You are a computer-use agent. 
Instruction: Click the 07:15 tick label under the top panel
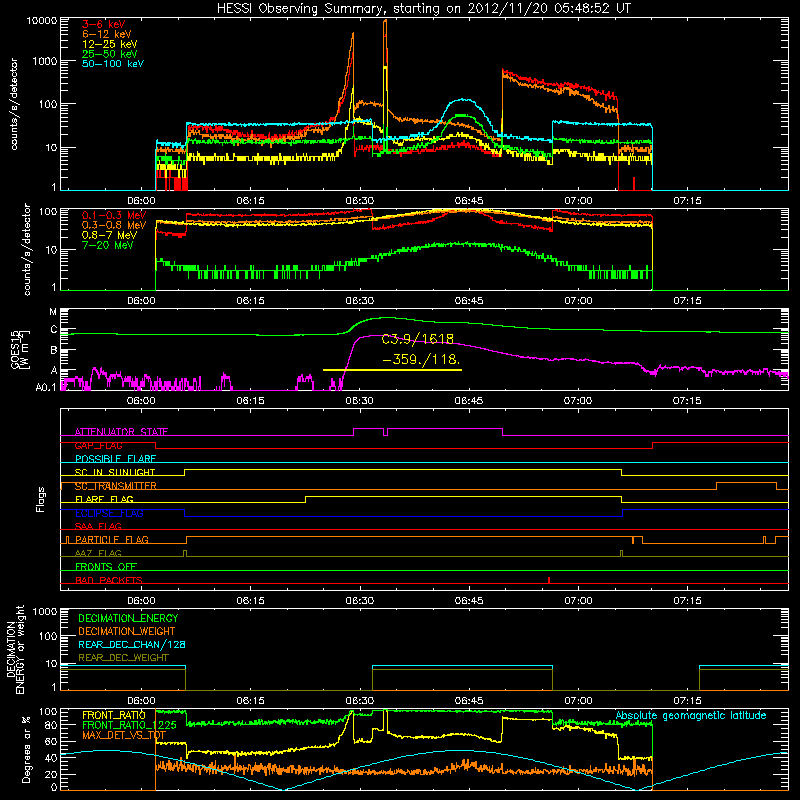click(687, 201)
